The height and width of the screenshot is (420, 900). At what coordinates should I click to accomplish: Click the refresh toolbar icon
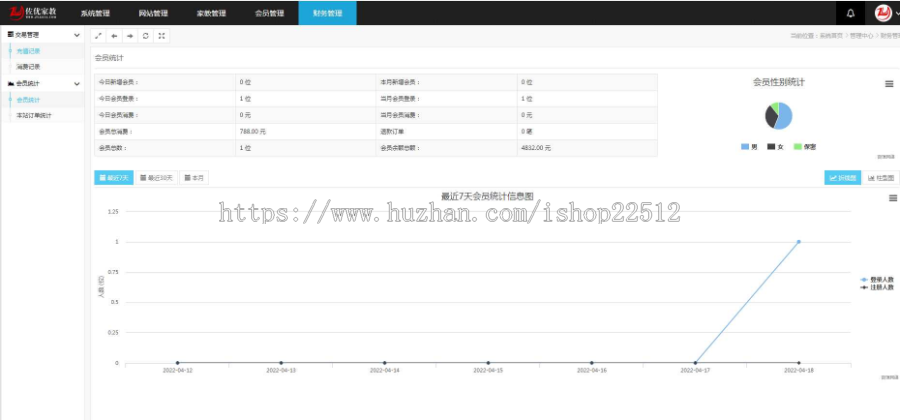point(146,36)
